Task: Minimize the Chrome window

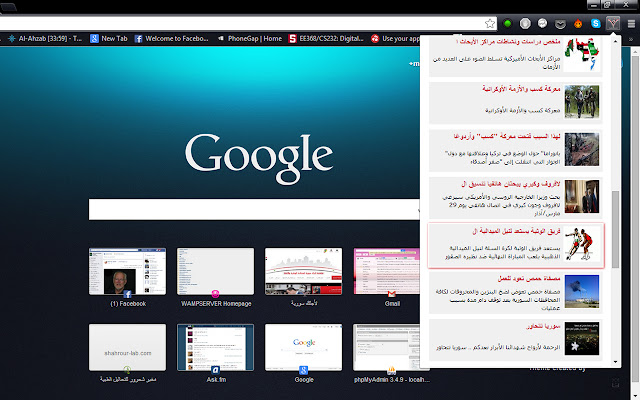Action: tap(593, 4)
